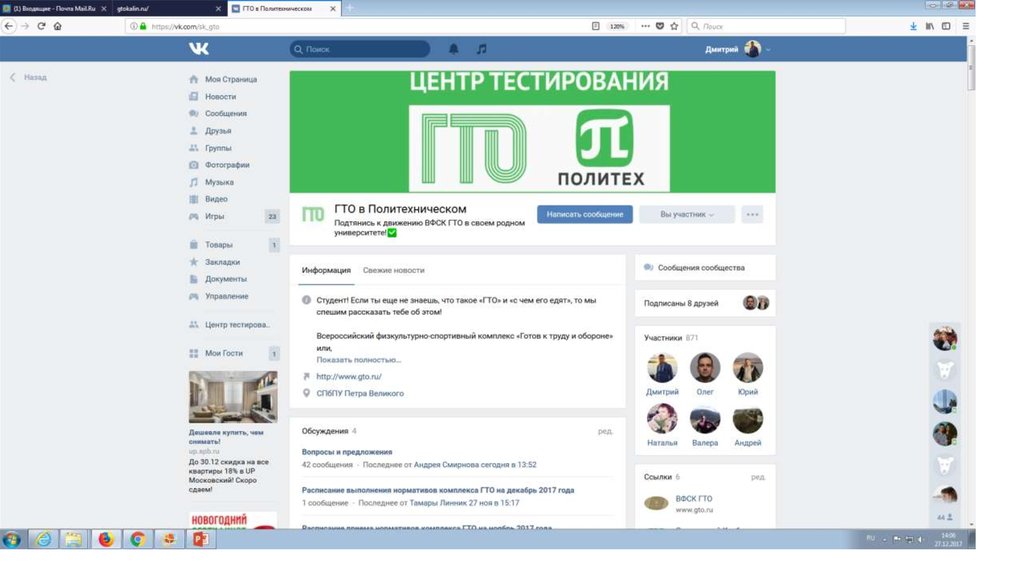
Task: Open the three-dots community actions menu
Action: (752, 214)
